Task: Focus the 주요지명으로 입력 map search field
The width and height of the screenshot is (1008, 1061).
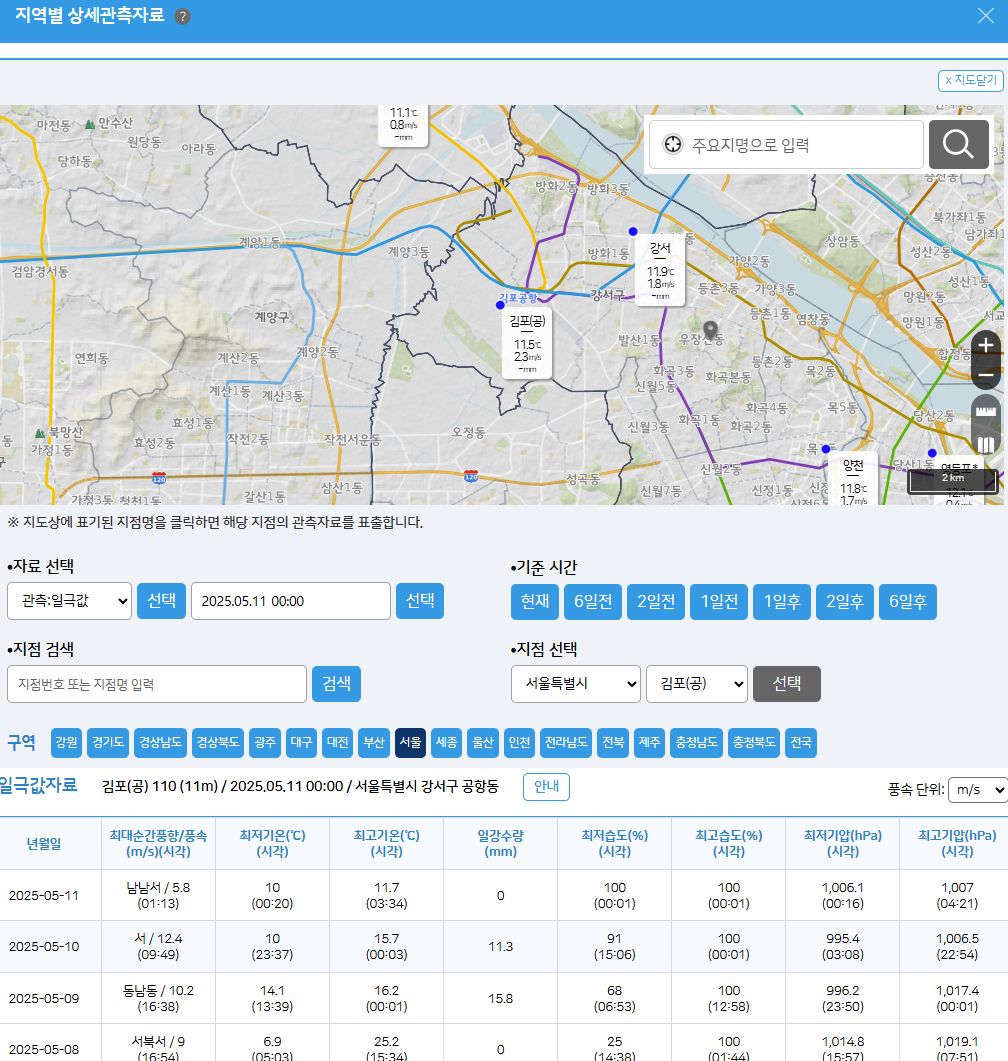Action: pyautogui.click(x=786, y=144)
